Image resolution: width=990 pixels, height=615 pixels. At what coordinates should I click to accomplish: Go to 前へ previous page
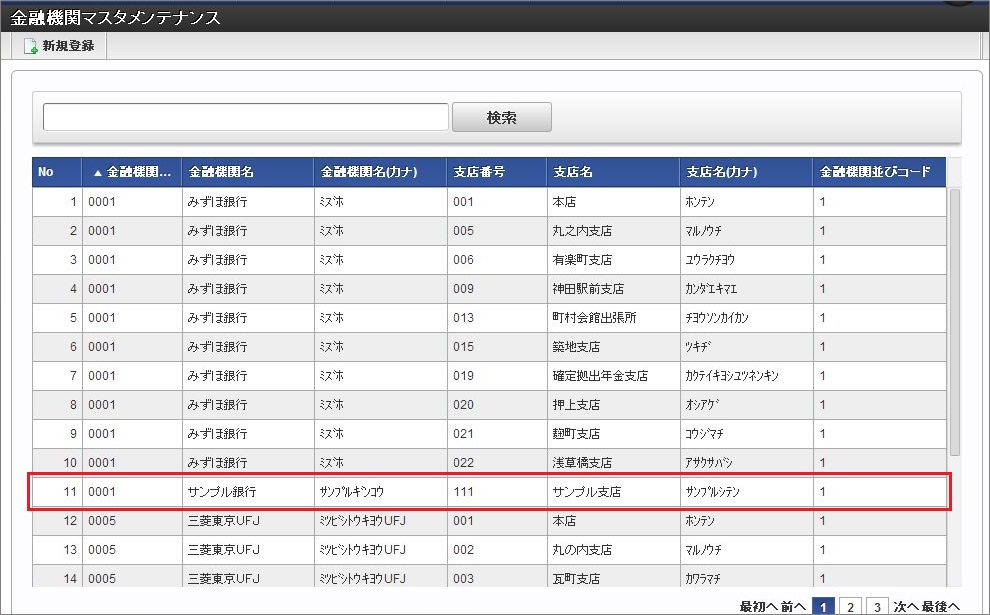pos(793,607)
